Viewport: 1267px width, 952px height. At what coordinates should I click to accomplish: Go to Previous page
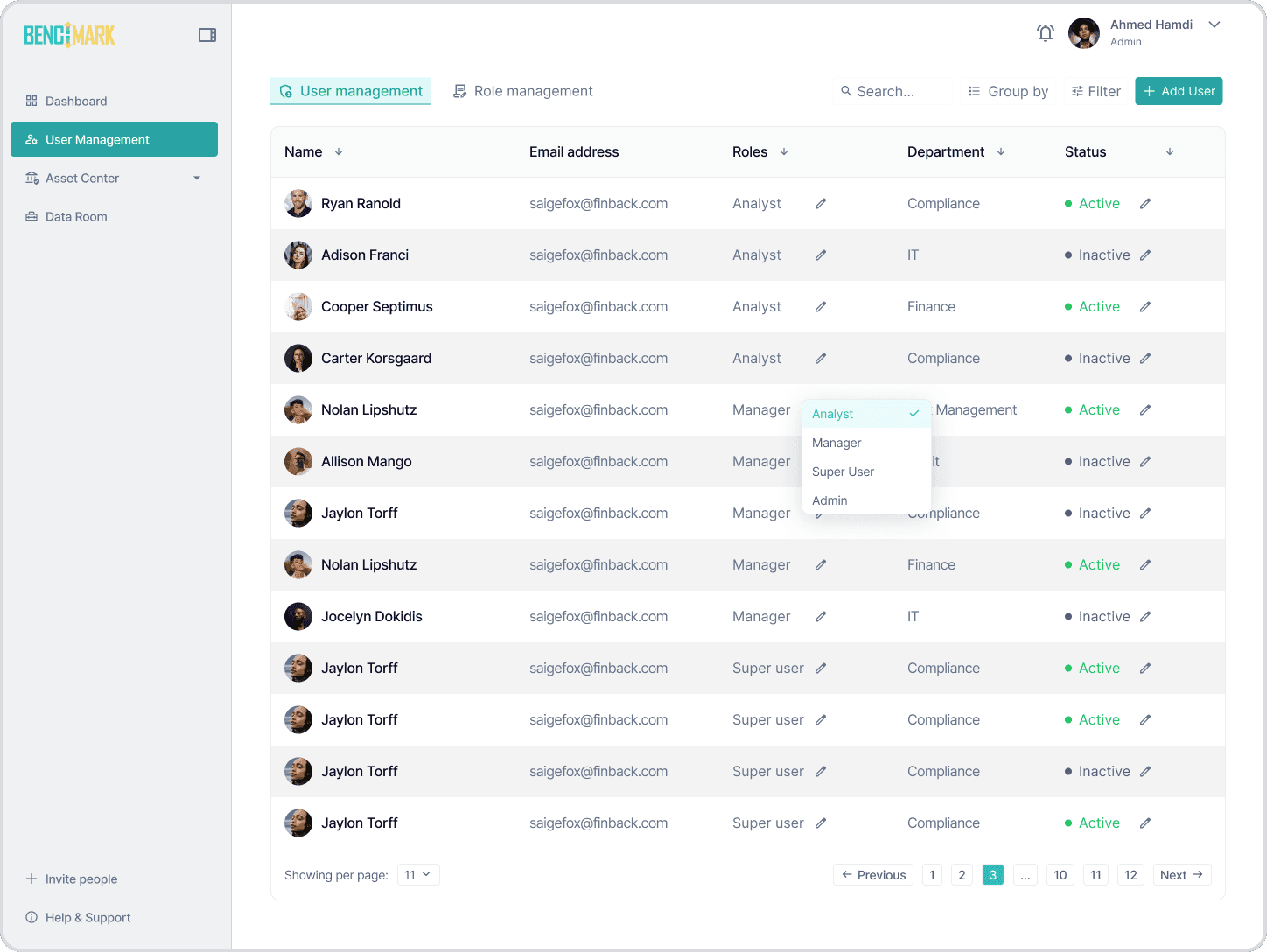pyautogui.click(x=873, y=875)
